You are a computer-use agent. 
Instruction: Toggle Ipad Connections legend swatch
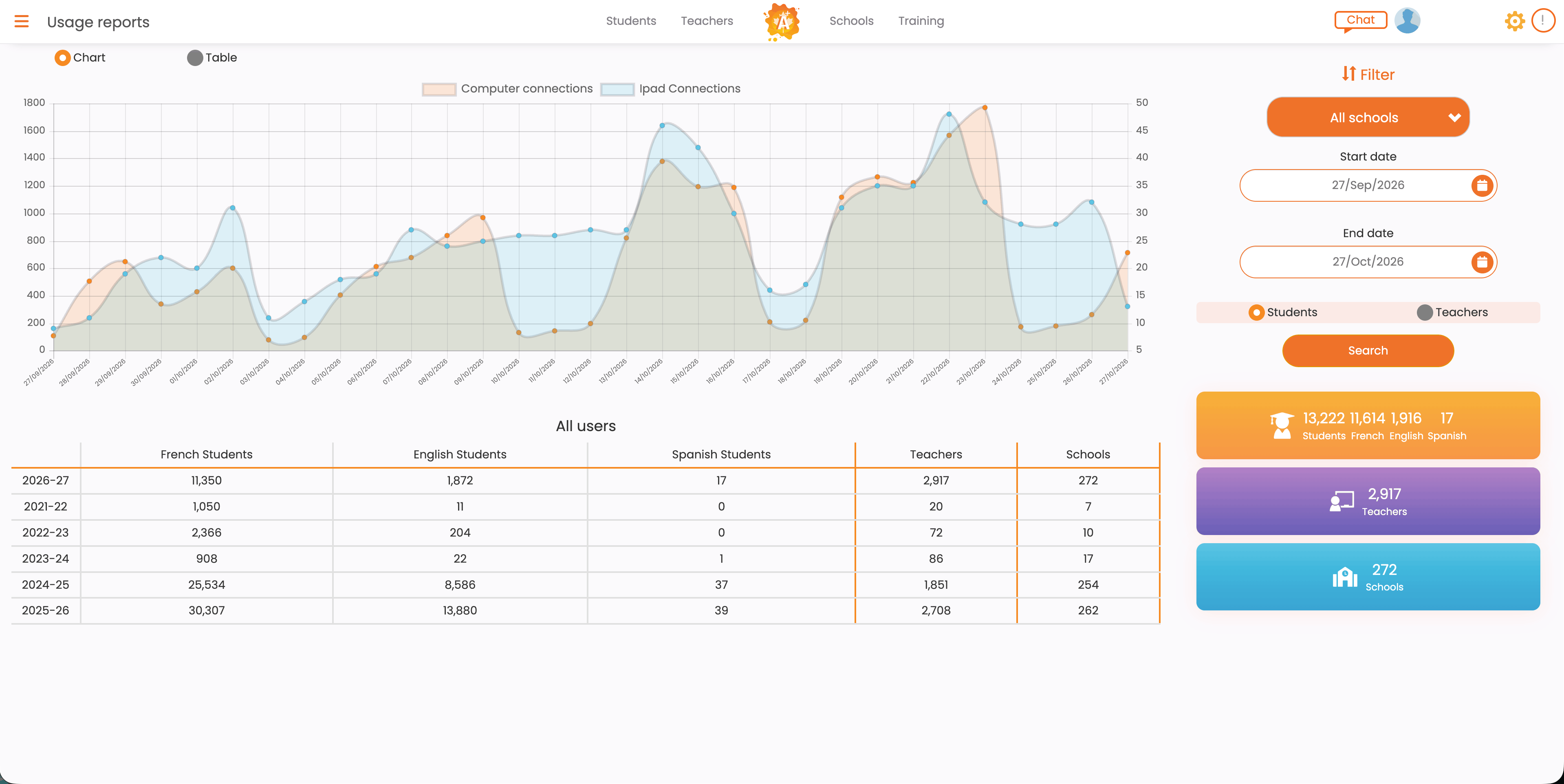tap(617, 89)
